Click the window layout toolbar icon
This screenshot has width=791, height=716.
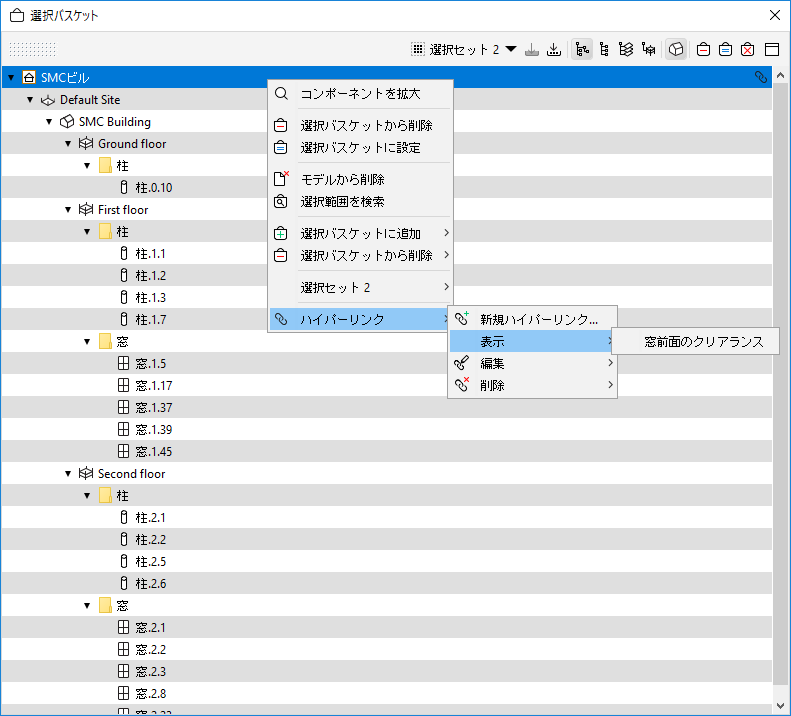[772, 49]
